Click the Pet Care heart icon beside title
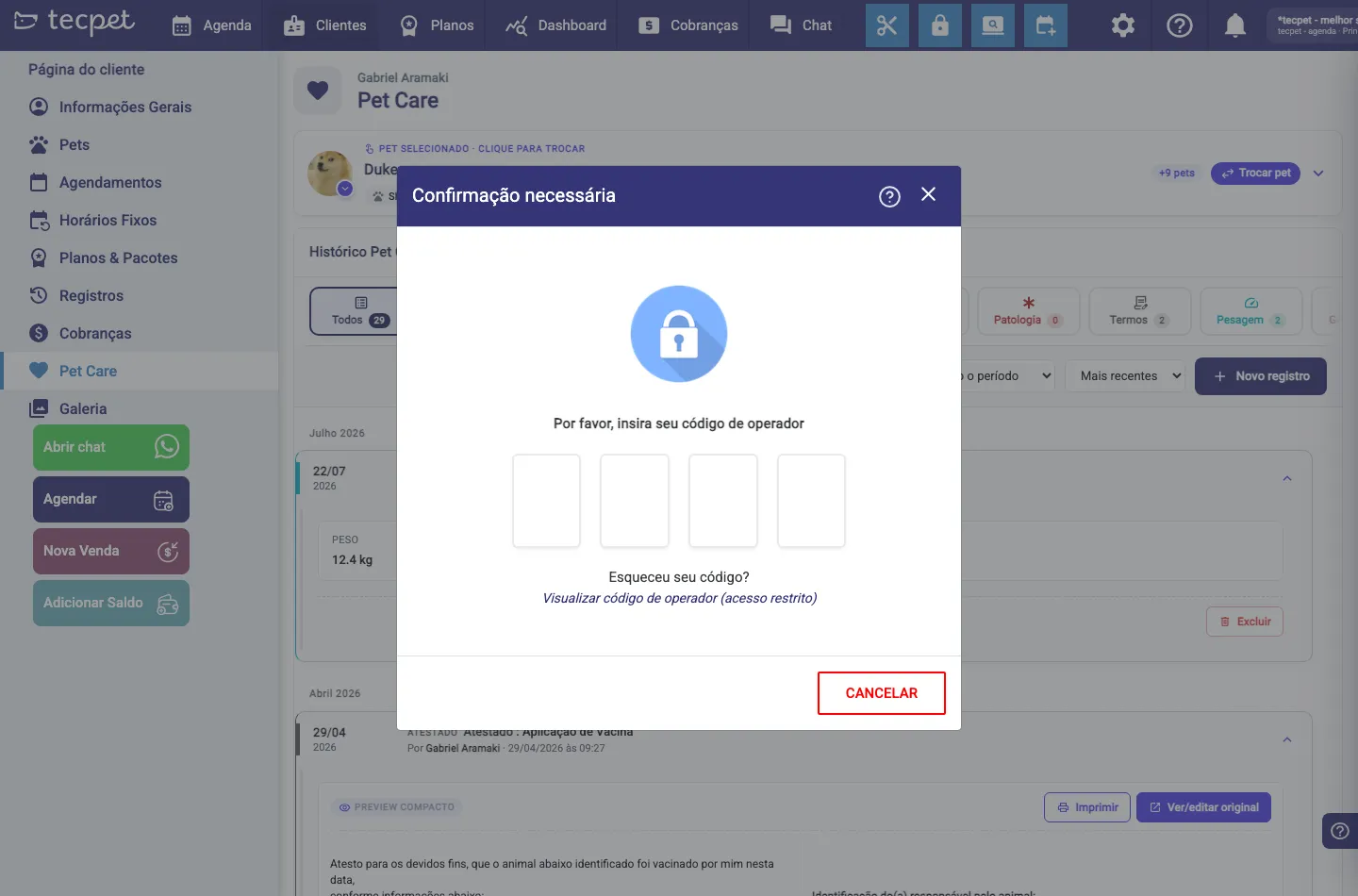 pos(318,91)
